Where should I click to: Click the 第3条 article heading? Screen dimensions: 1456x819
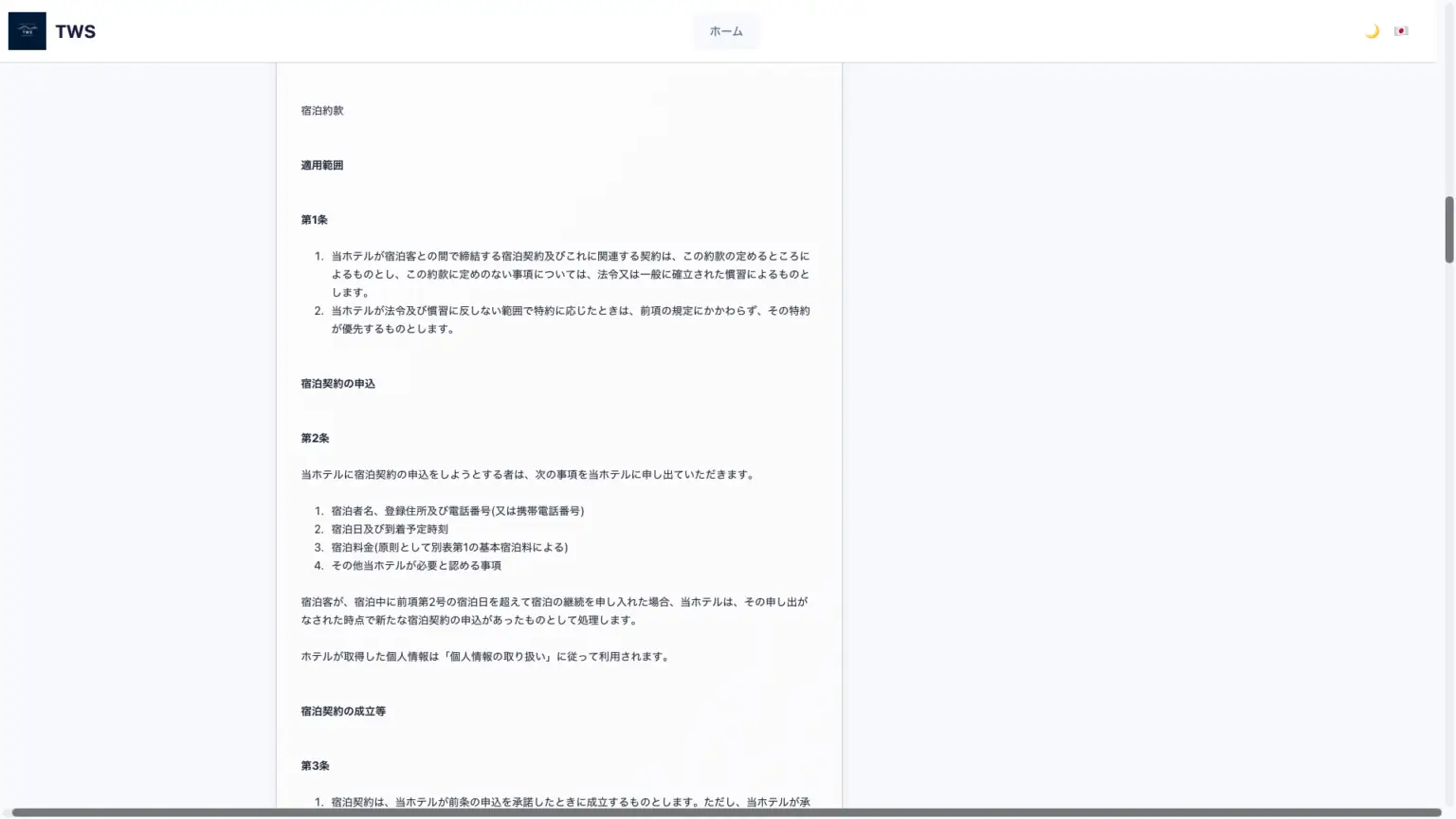click(x=316, y=766)
